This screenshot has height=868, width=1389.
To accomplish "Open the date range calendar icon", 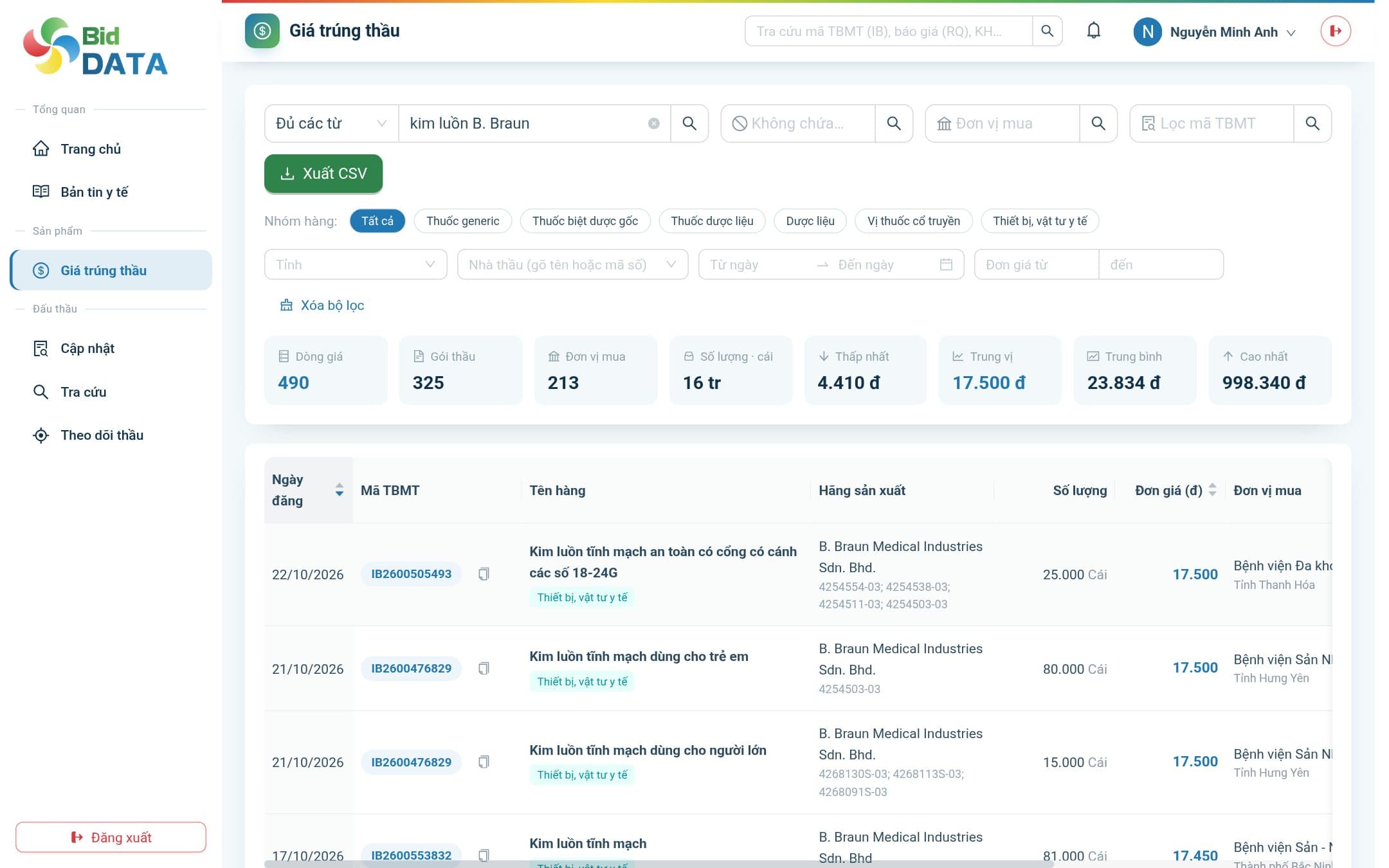I will [x=945, y=264].
